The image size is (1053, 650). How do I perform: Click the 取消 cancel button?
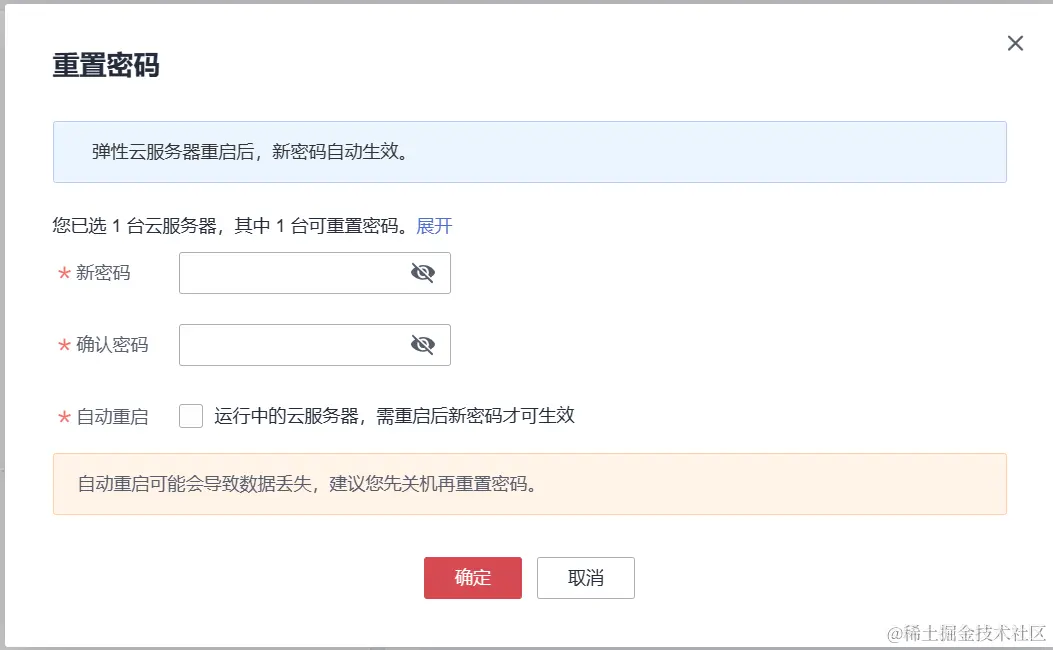[585, 577]
